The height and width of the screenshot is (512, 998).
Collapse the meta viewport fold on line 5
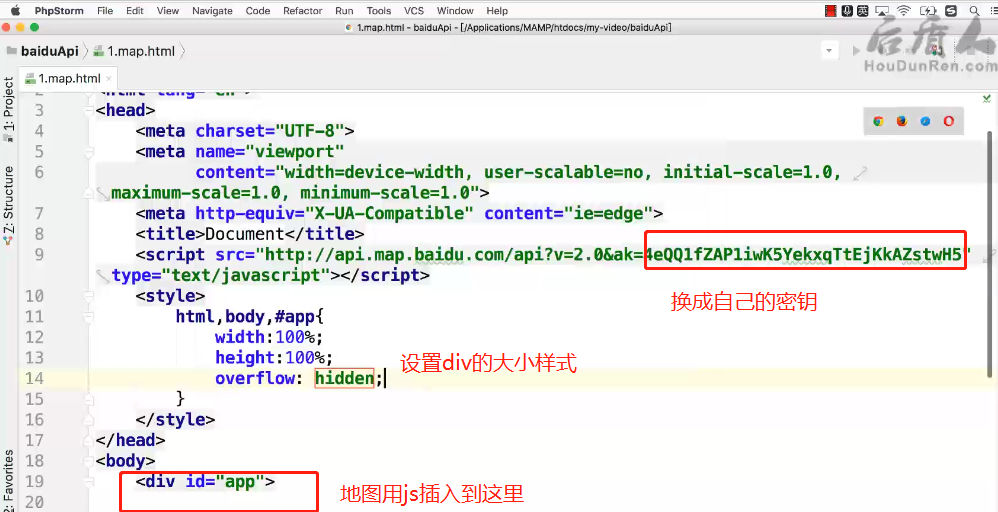89,152
